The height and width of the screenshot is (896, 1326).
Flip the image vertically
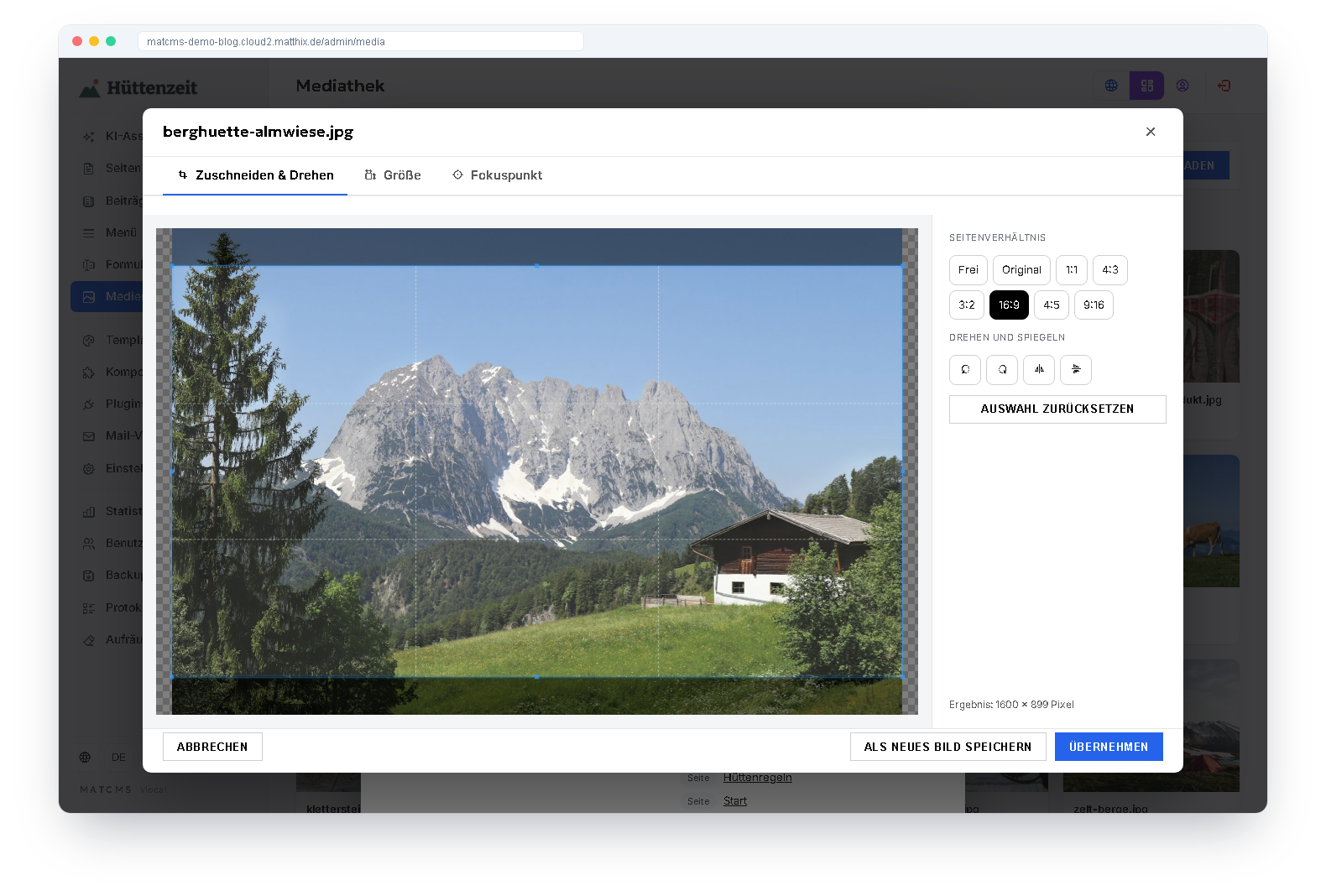(x=1076, y=369)
